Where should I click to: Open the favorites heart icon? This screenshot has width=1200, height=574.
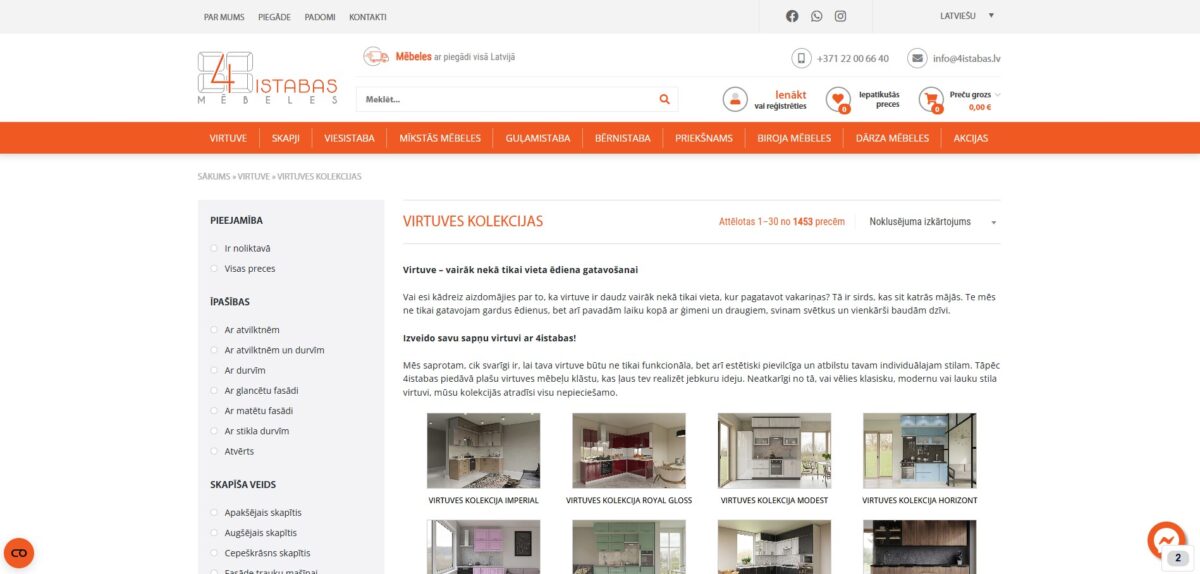[838, 99]
